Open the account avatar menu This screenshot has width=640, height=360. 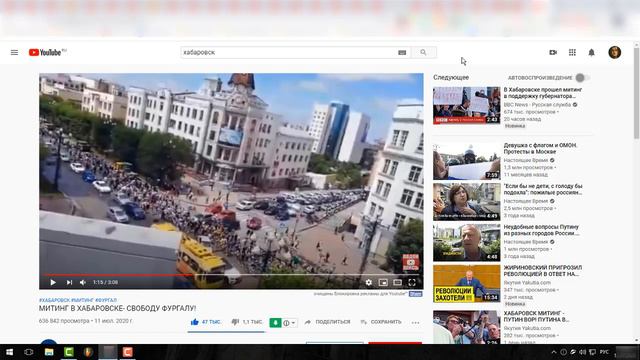[615, 52]
